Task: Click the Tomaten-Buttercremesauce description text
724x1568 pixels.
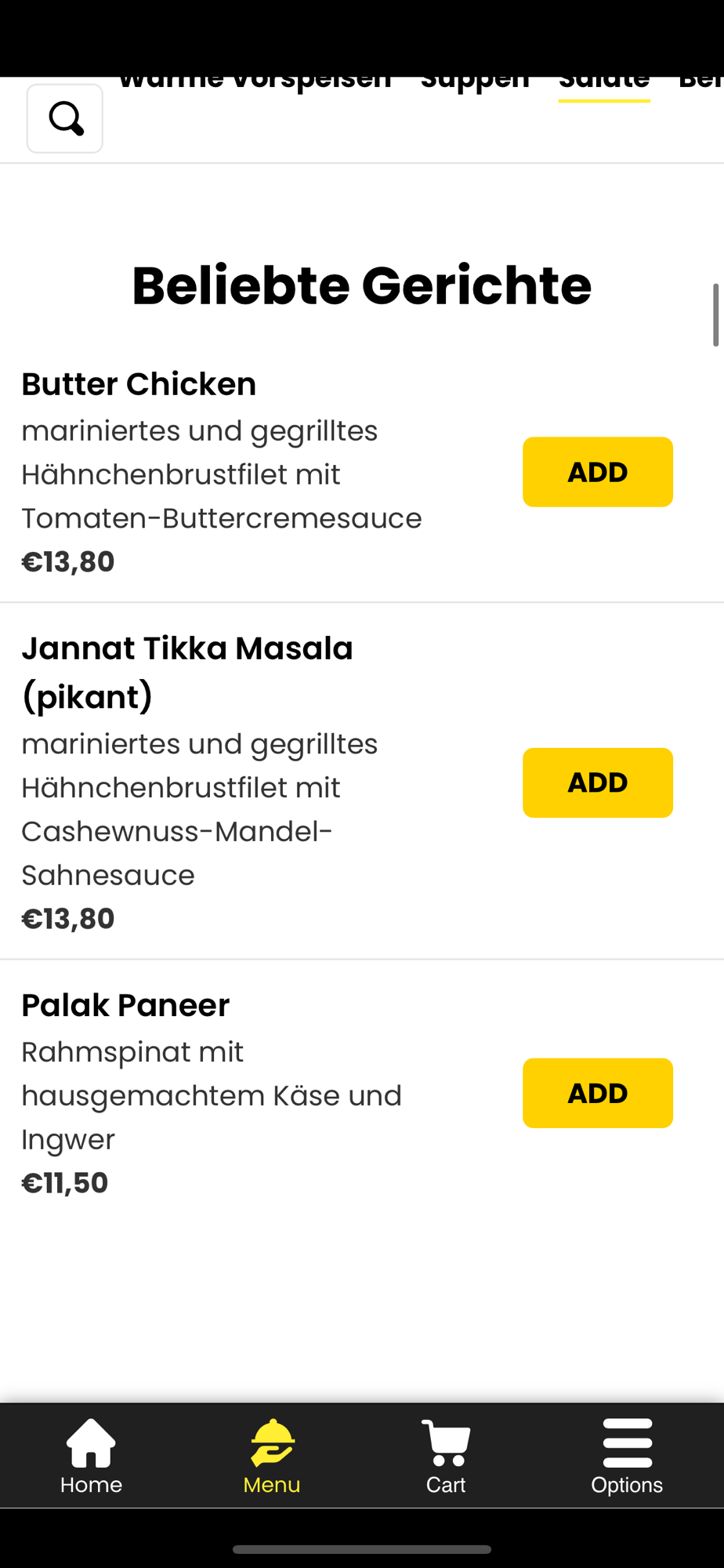Action: click(x=222, y=518)
